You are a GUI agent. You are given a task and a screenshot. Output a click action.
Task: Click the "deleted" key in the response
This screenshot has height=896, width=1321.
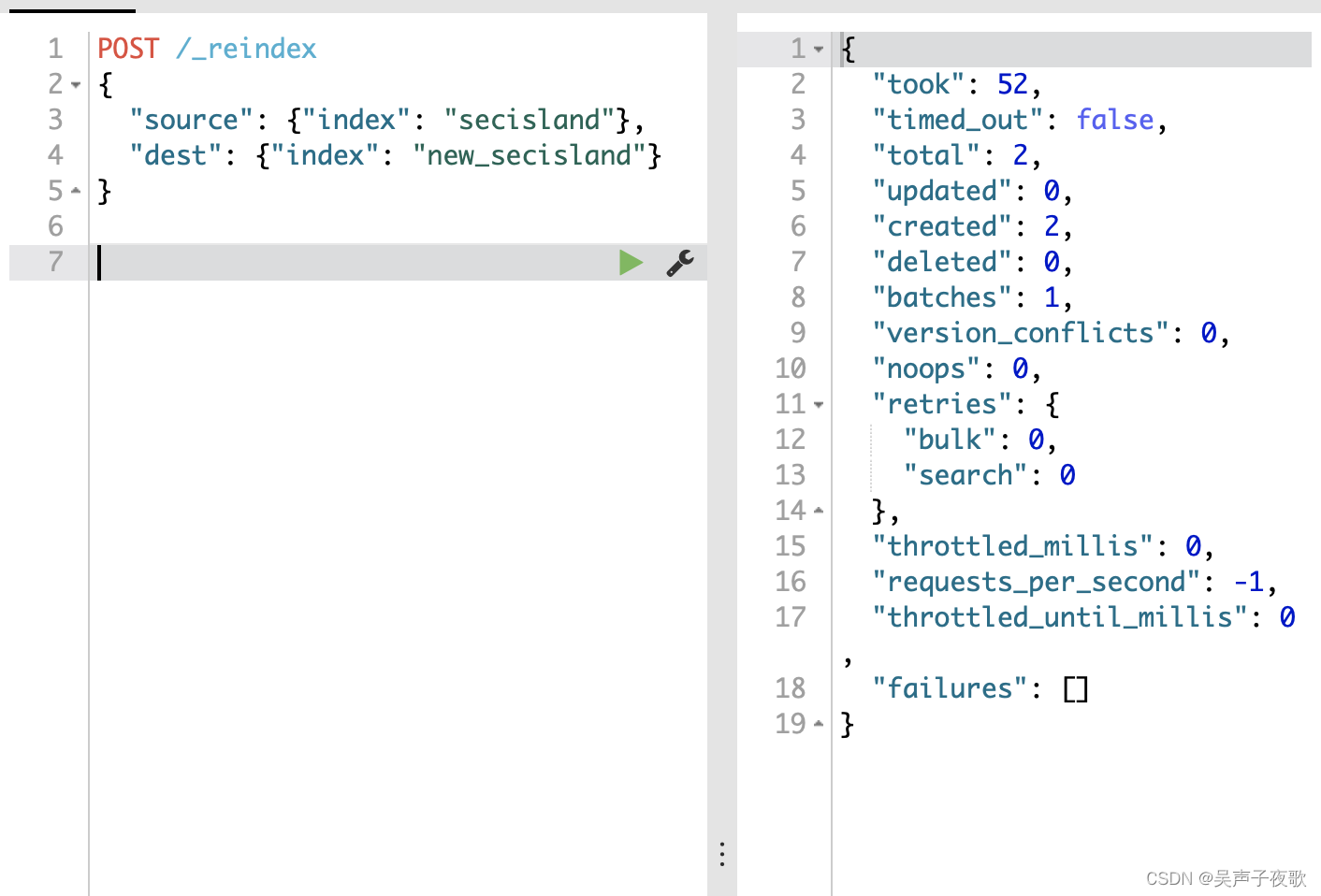tap(942, 262)
